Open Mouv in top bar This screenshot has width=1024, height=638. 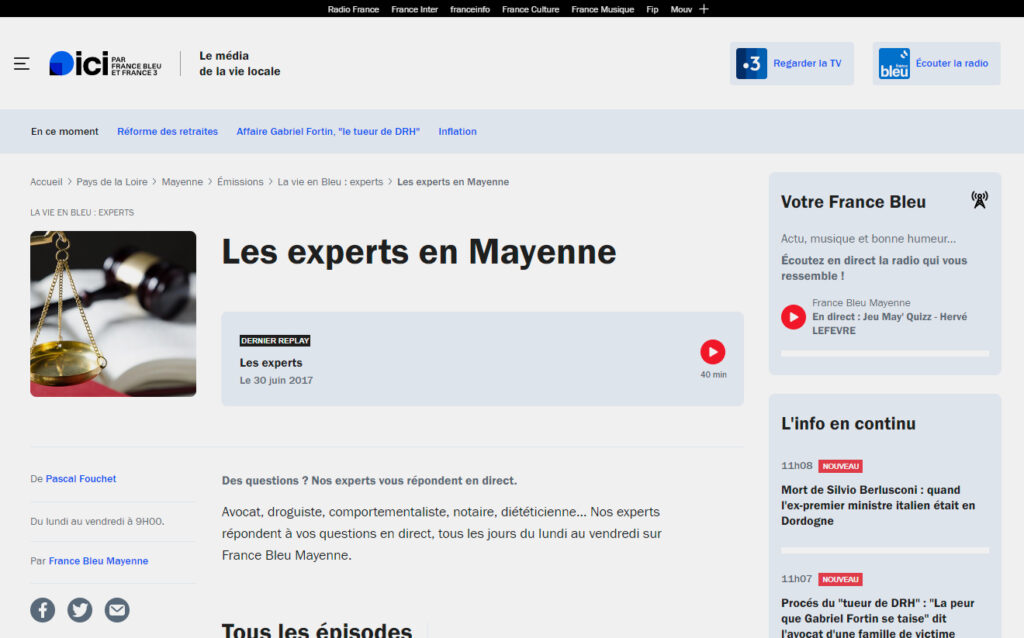681,9
